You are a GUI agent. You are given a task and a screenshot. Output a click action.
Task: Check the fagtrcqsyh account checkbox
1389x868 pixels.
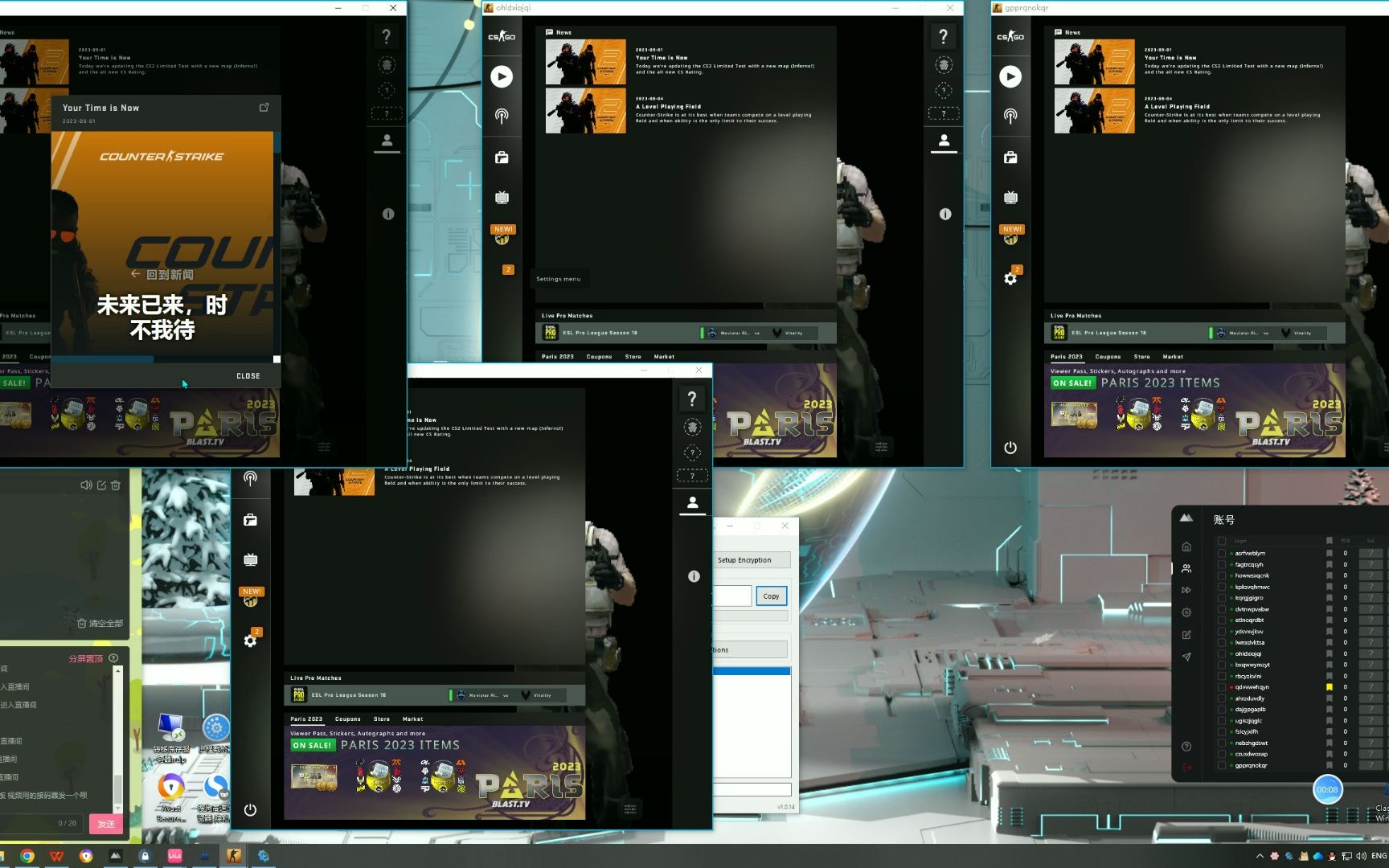[x=1222, y=564]
